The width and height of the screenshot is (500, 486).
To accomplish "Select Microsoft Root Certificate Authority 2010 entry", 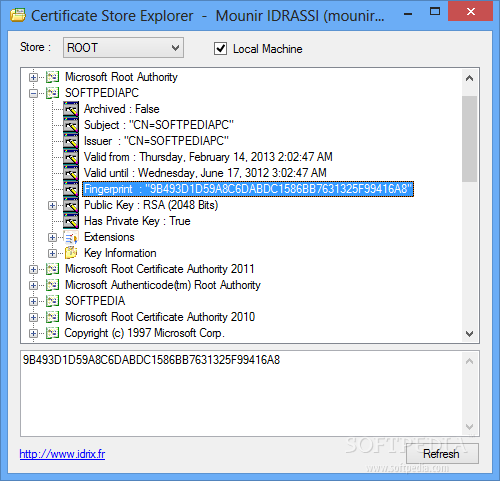I will coord(160,317).
